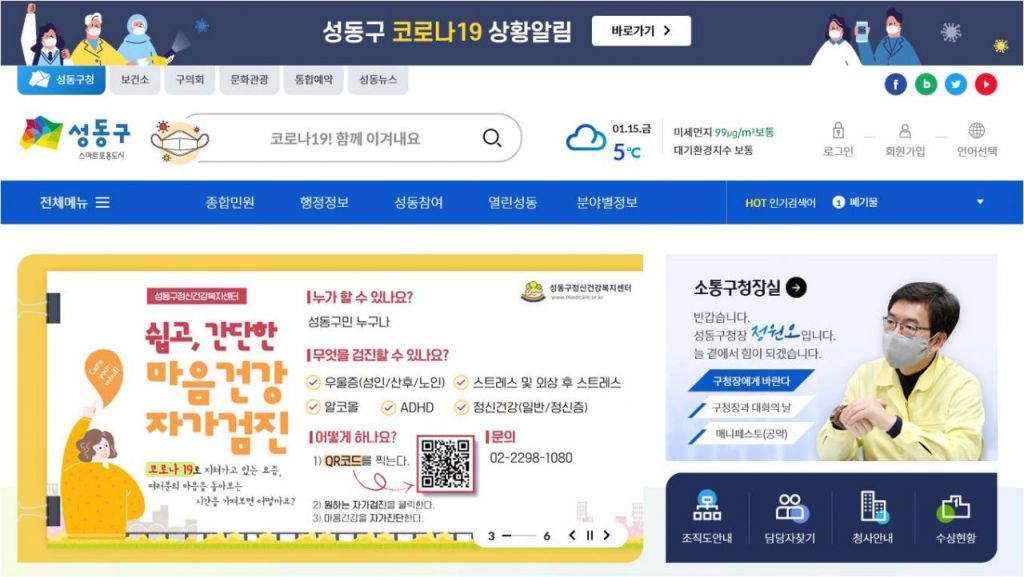Open the 구청장에게 바란다 link

tap(751, 381)
